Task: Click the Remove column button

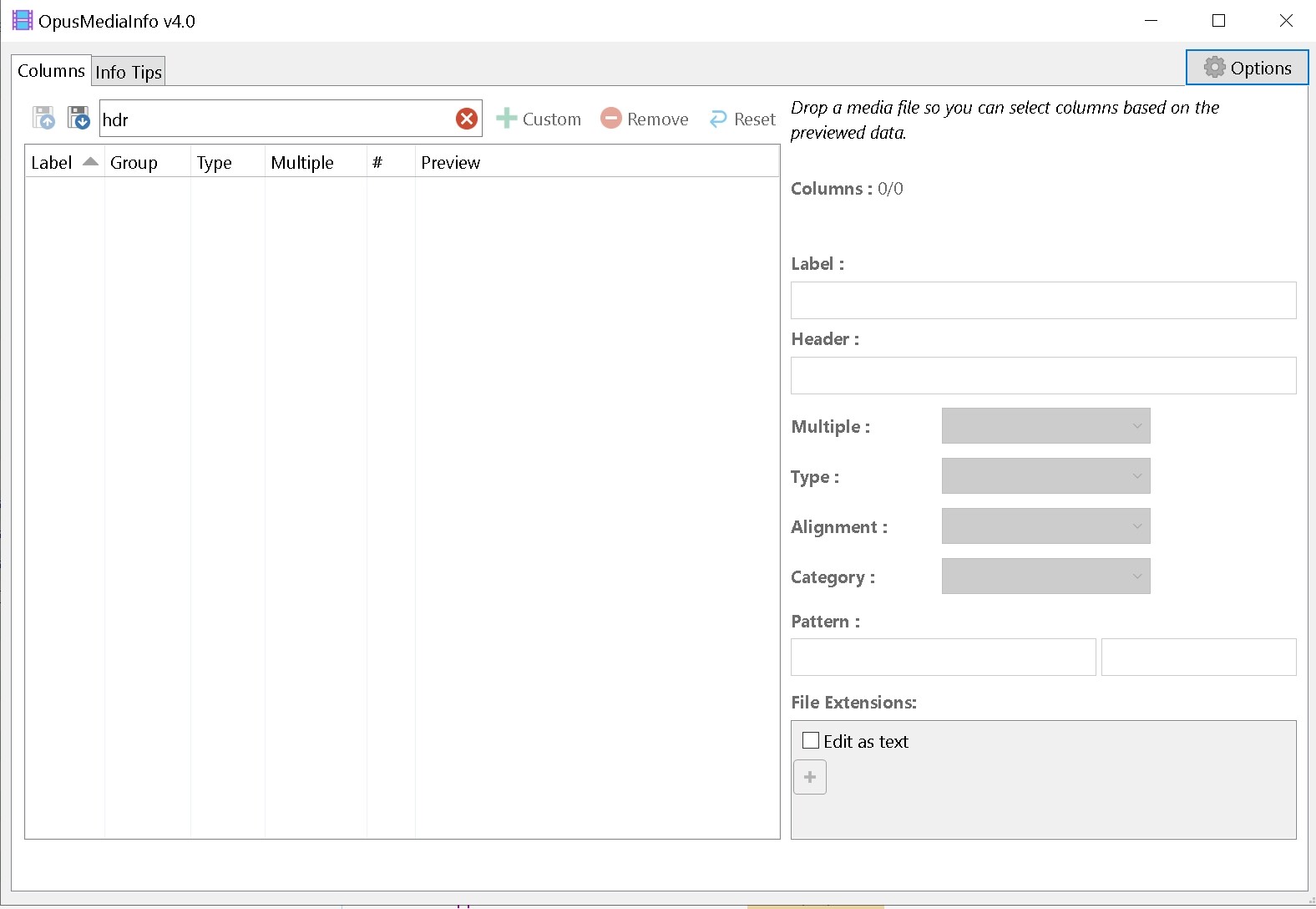Action: pyautogui.click(x=645, y=119)
